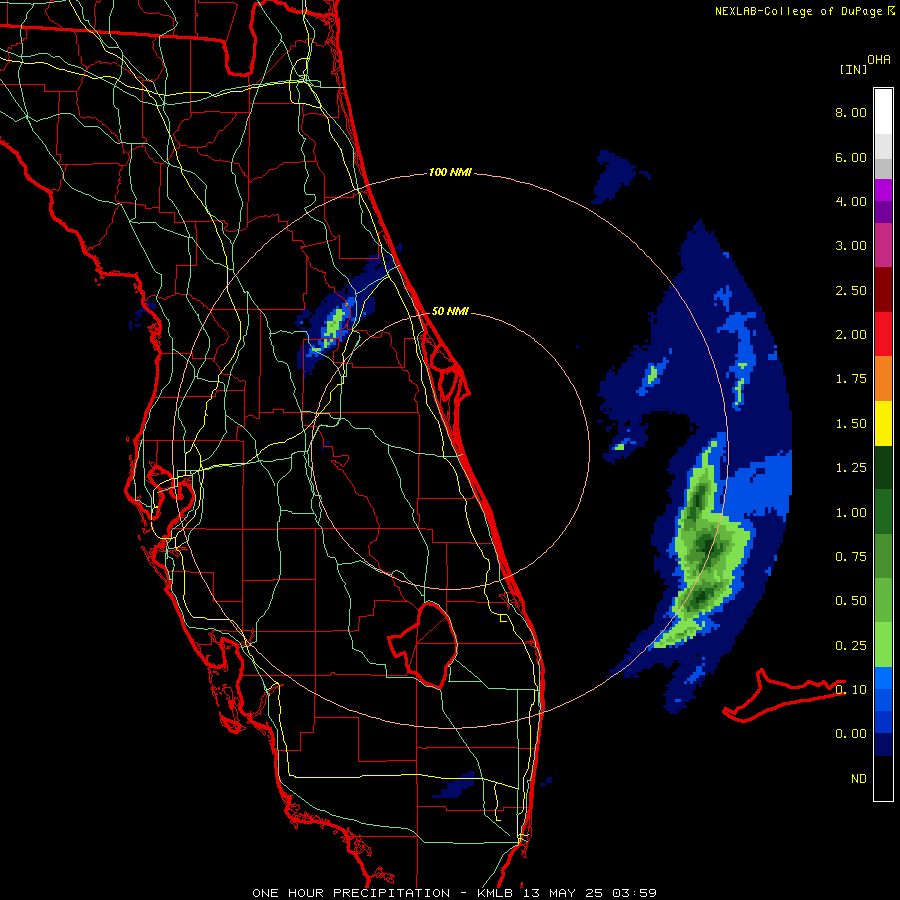The width and height of the screenshot is (900, 900).
Task: Pick the light green swatch in the color scale
Action: click(883, 645)
